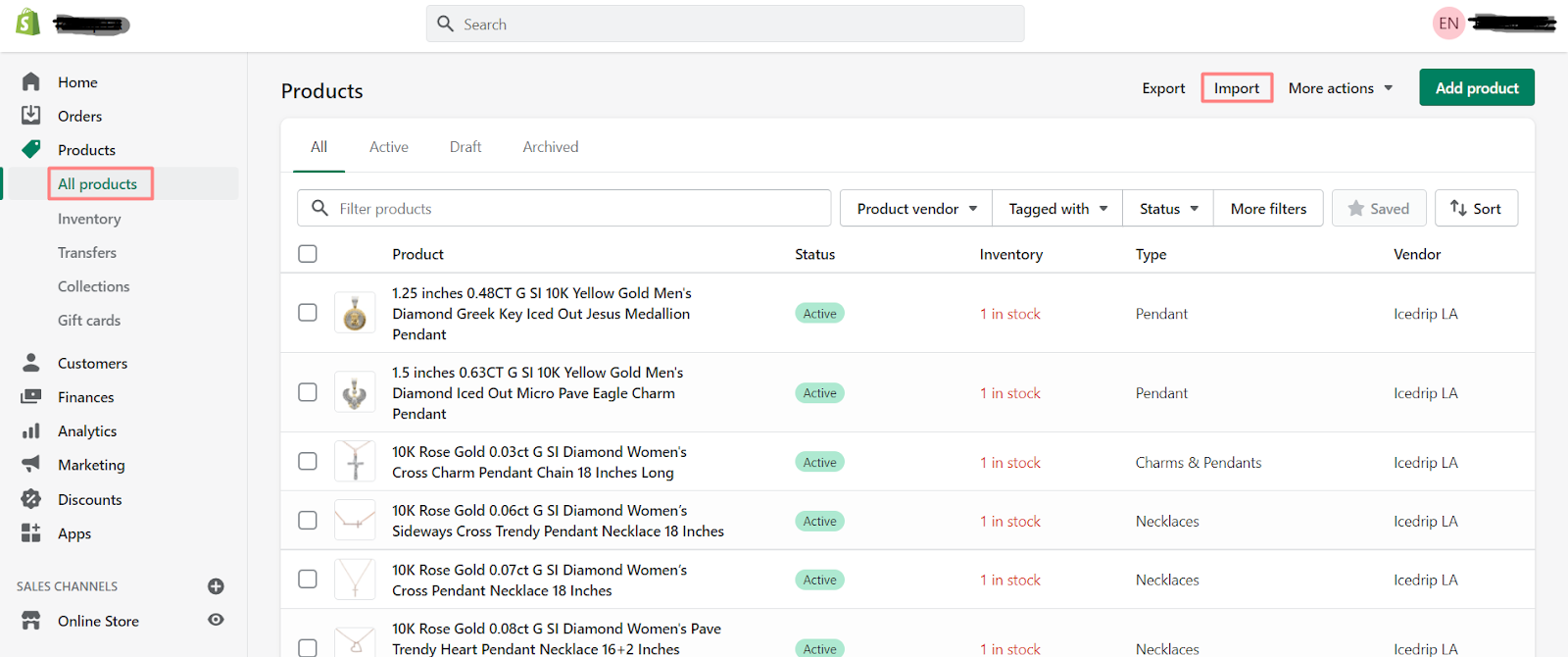This screenshot has width=1568, height=657.
Task: Open Home via house icon
Action: 31,81
